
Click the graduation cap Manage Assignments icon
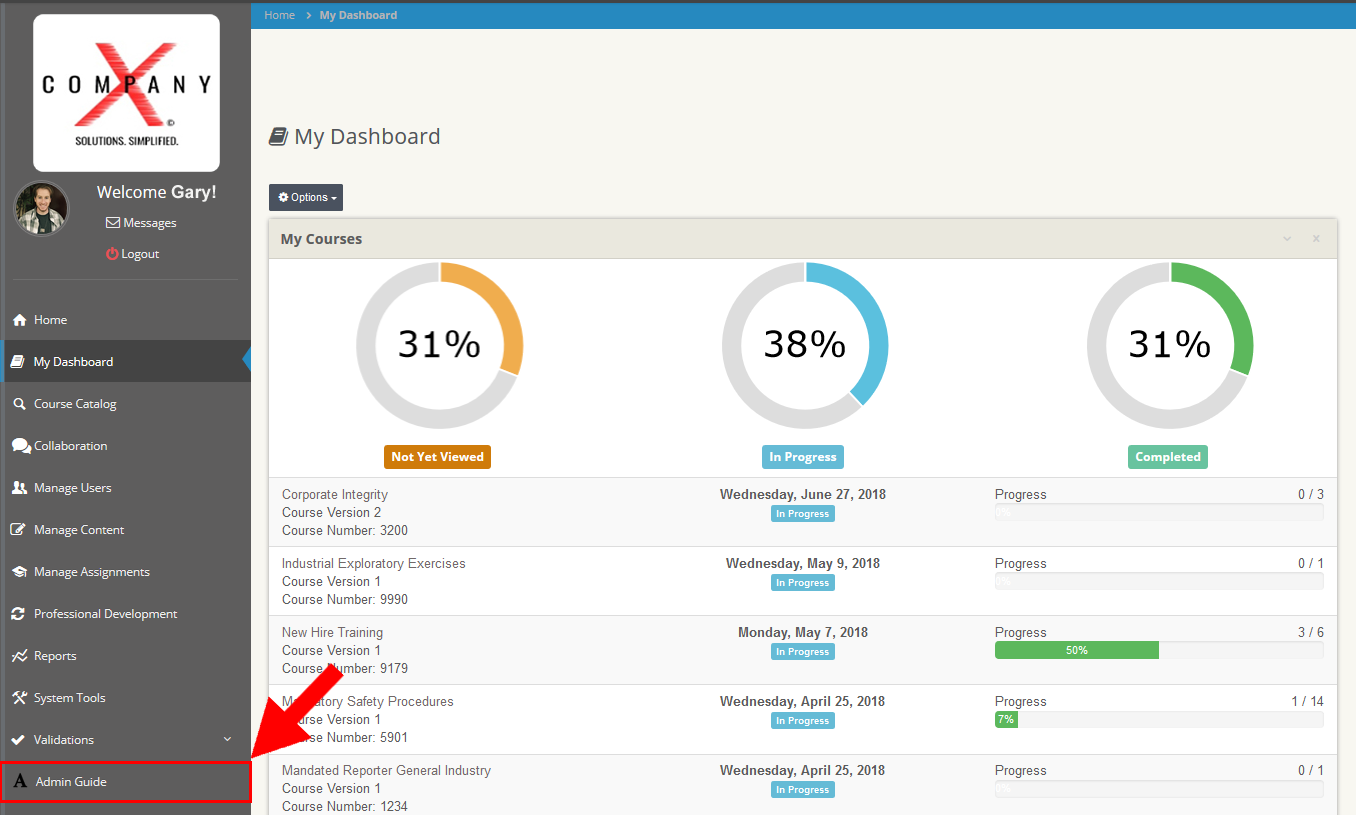click(x=19, y=572)
